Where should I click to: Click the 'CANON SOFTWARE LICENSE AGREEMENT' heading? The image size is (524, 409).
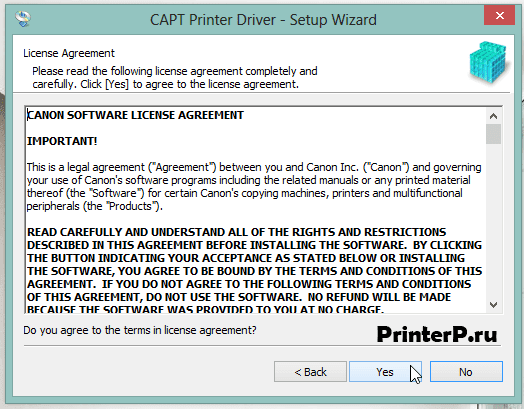click(135, 115)
